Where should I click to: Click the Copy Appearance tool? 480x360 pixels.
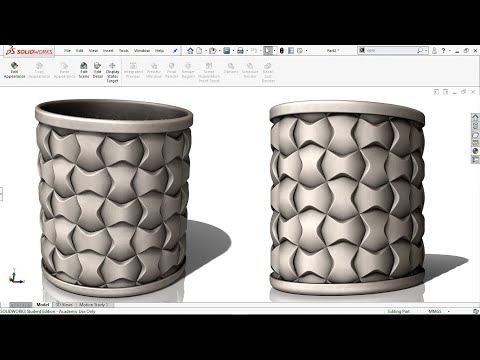tap(39, 70)
